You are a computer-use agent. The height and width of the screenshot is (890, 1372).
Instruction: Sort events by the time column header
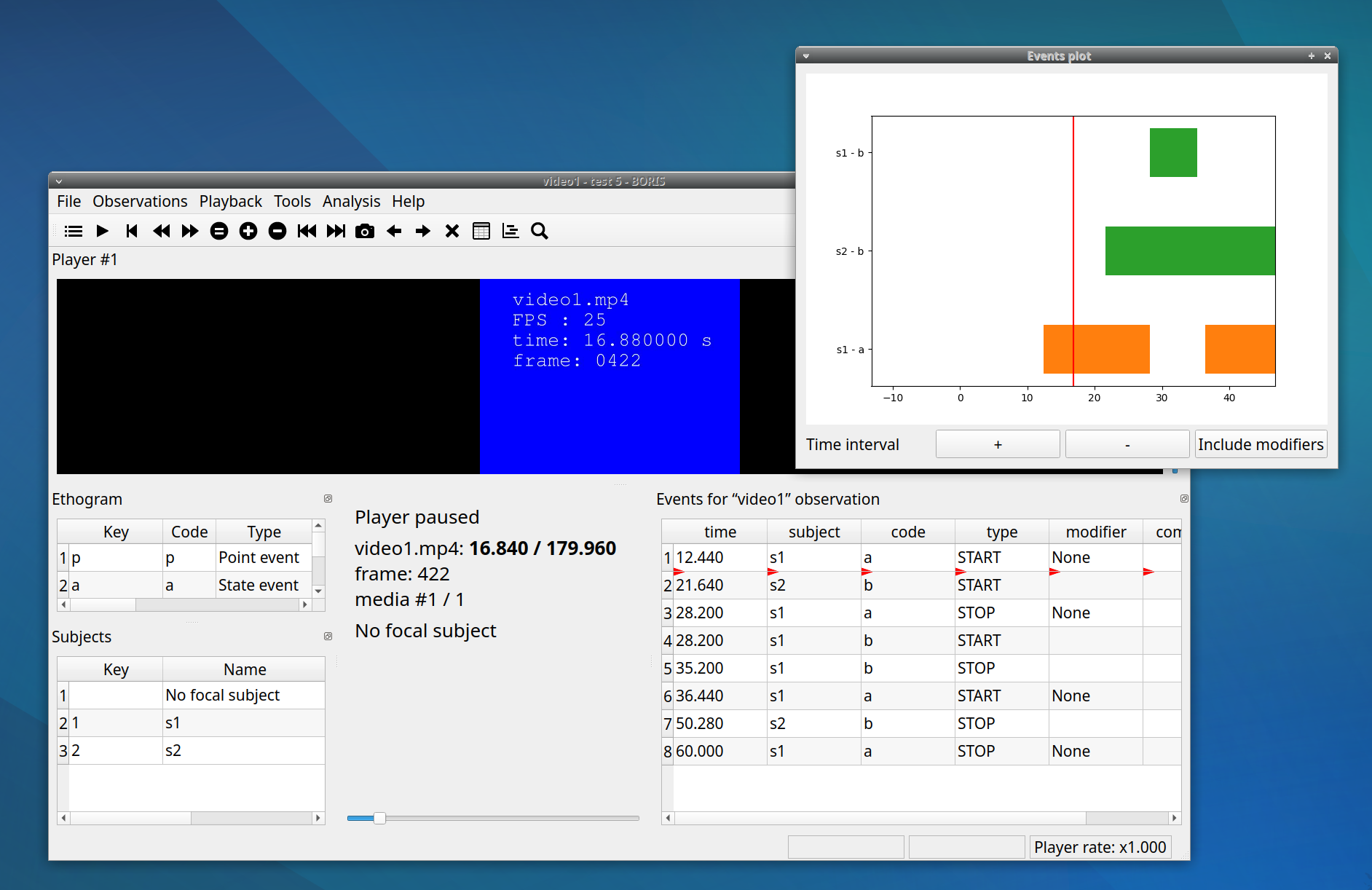(720, 532)
